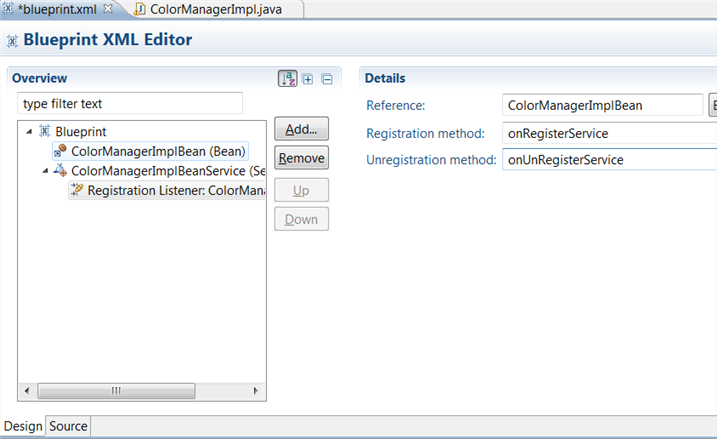
Task: Toggle alphabetical sort in Overview
Action: pyautogui.click(x=288, y=78)
